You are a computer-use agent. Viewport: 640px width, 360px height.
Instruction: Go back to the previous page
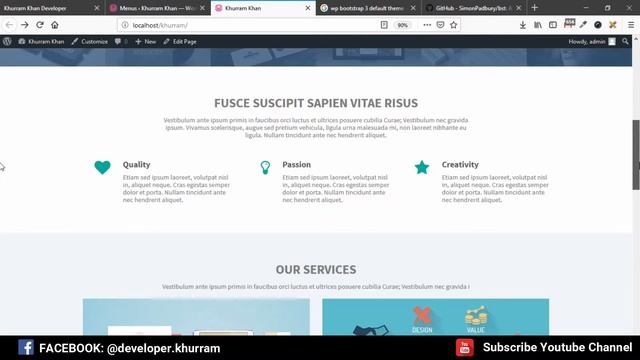[x=9, y=25]
